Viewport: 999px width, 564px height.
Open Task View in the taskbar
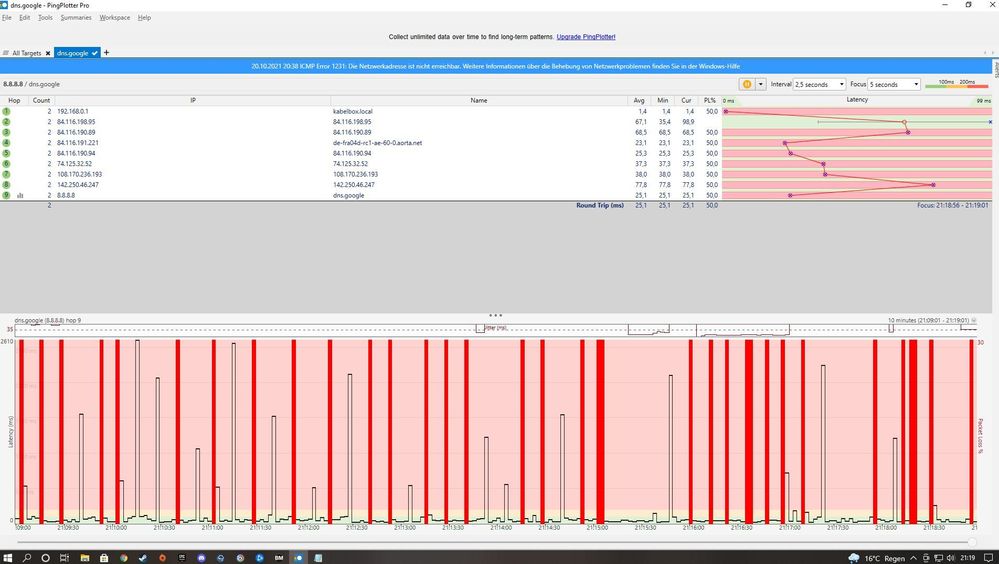click(64, 558)
